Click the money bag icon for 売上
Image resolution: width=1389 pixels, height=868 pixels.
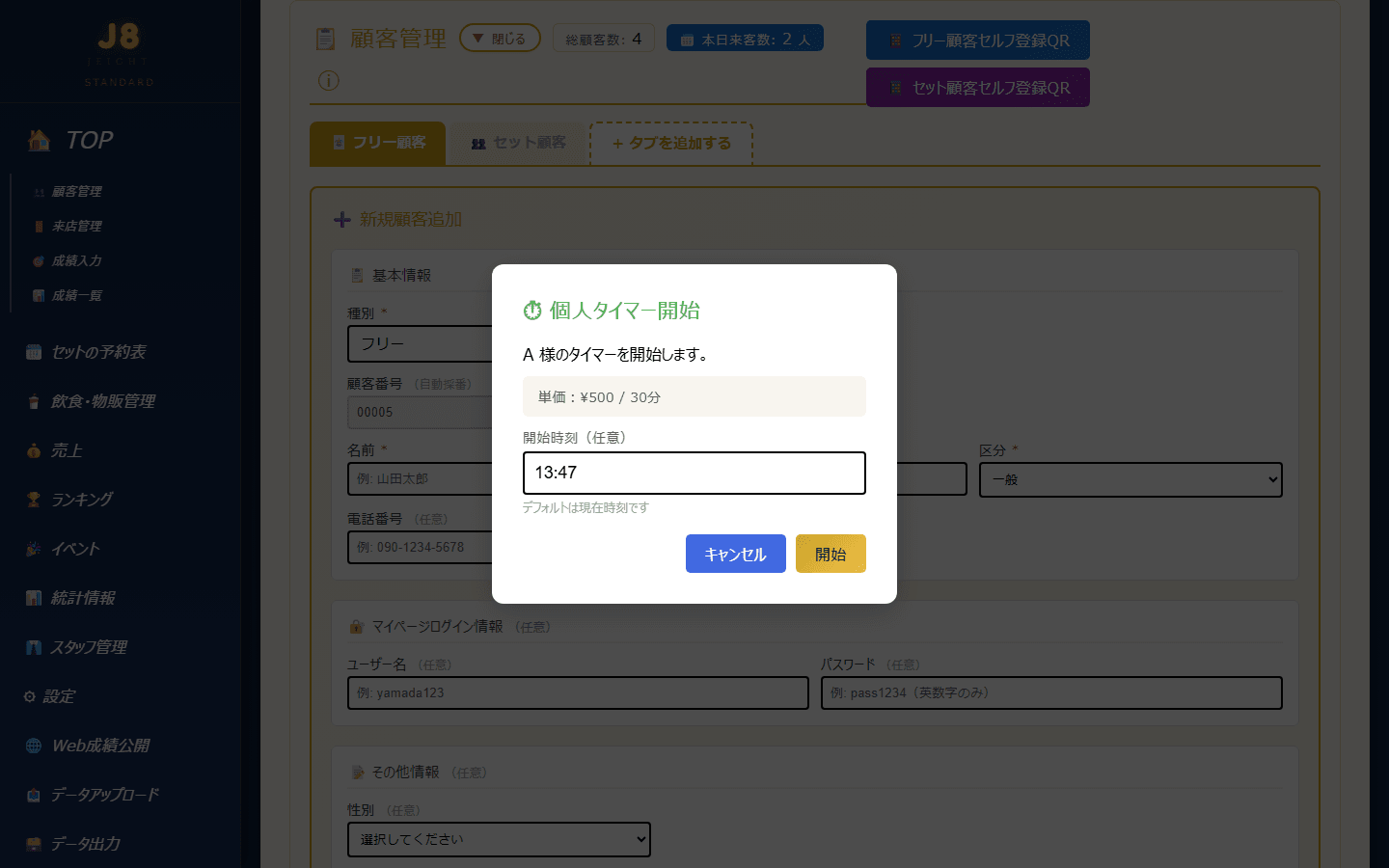coord(34,450)
